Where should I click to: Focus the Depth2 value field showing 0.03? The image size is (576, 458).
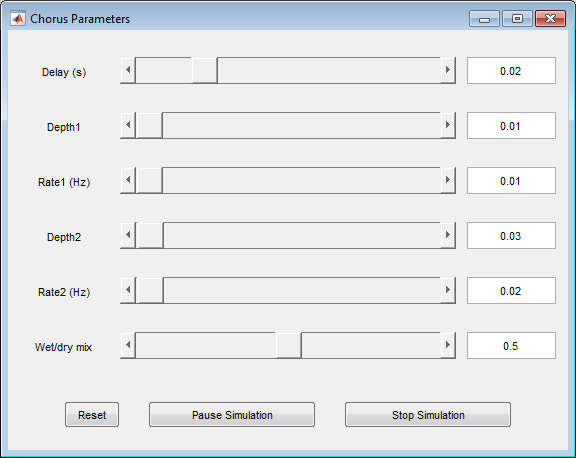[511, 235]
